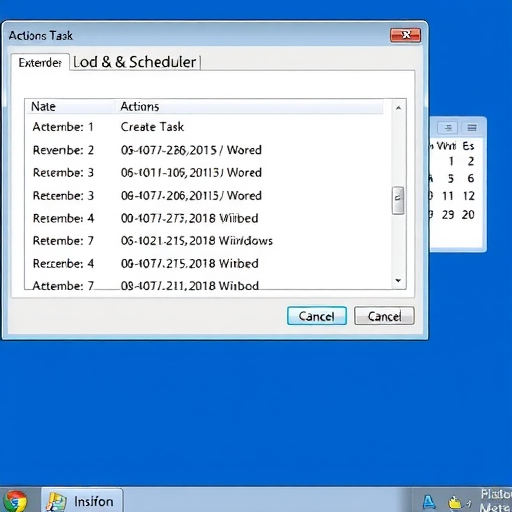Click the blue-outlined Cancel button
The width and height of the screenshot is (512, 512).
pyautogui.click(x=317, y=316)
